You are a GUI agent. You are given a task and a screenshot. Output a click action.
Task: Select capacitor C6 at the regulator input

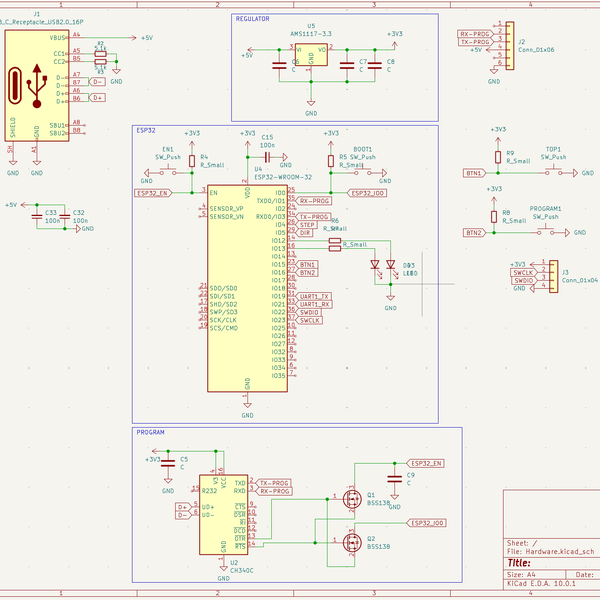279,65
